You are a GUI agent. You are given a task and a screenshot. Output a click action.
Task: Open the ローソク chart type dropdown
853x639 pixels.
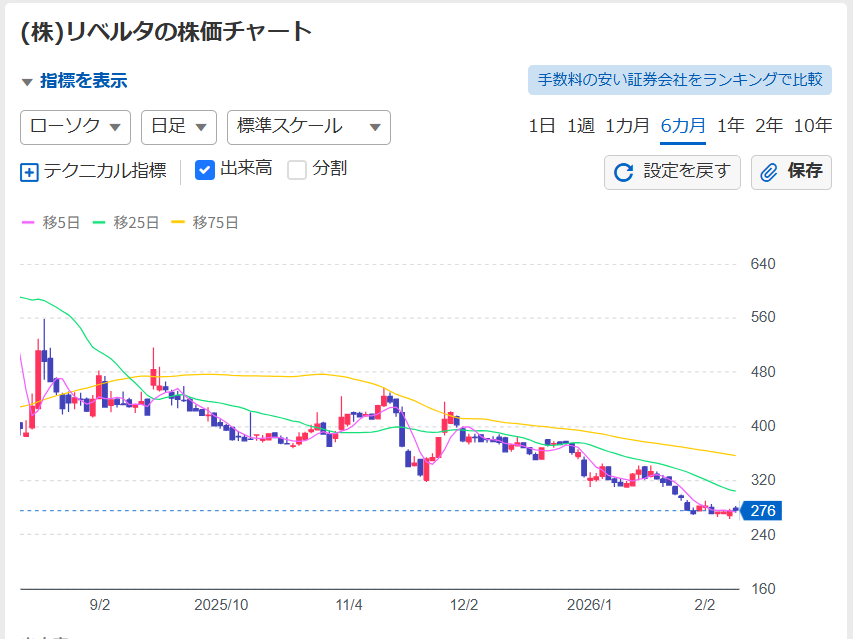pyautogui.click(x=75, y=127)
